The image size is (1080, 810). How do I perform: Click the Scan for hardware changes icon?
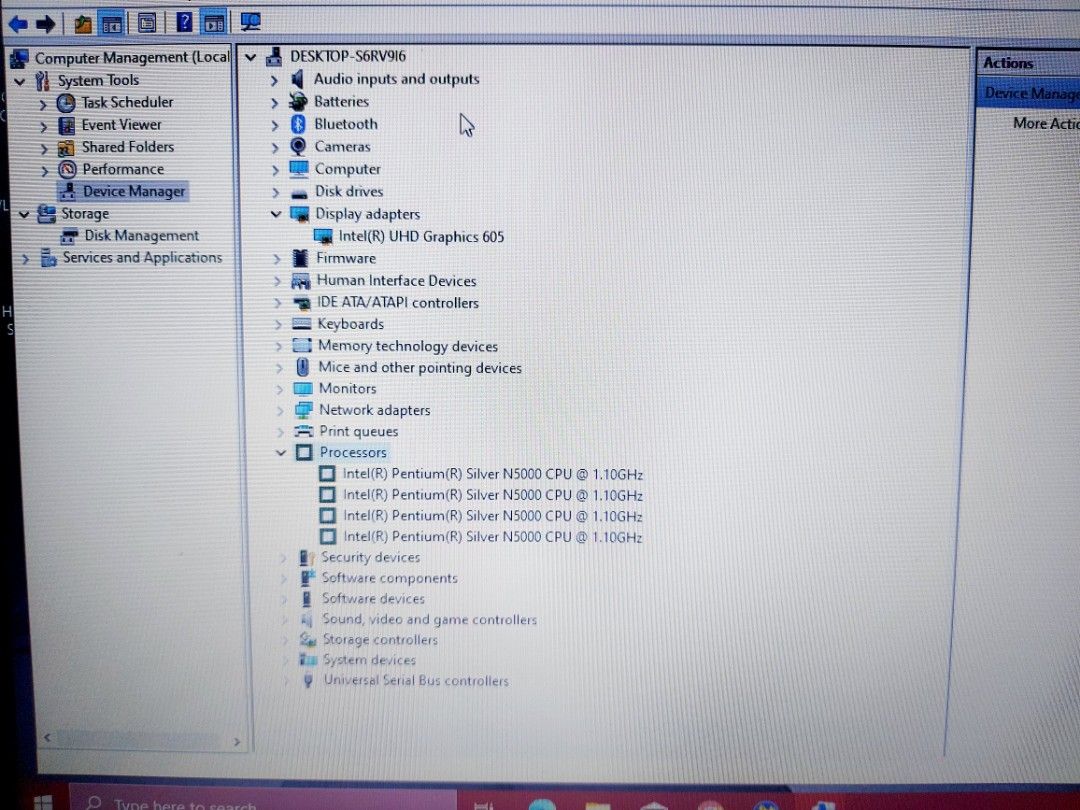click(248, 22)
